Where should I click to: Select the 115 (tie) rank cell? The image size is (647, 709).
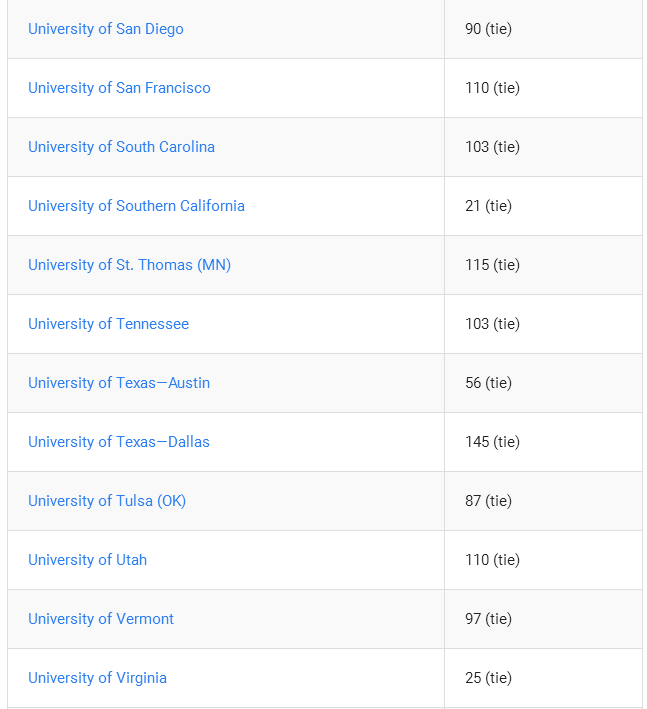543,265
